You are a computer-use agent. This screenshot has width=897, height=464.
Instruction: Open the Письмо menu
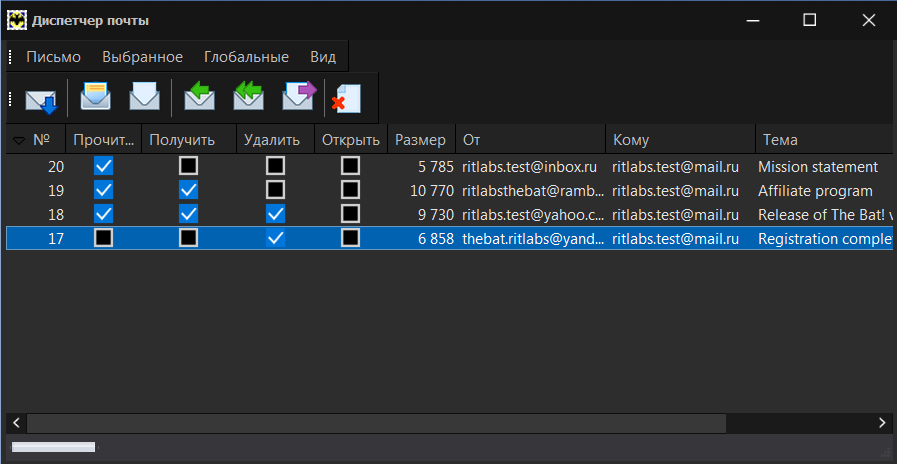pyautogui.click(x=53, y=57)
